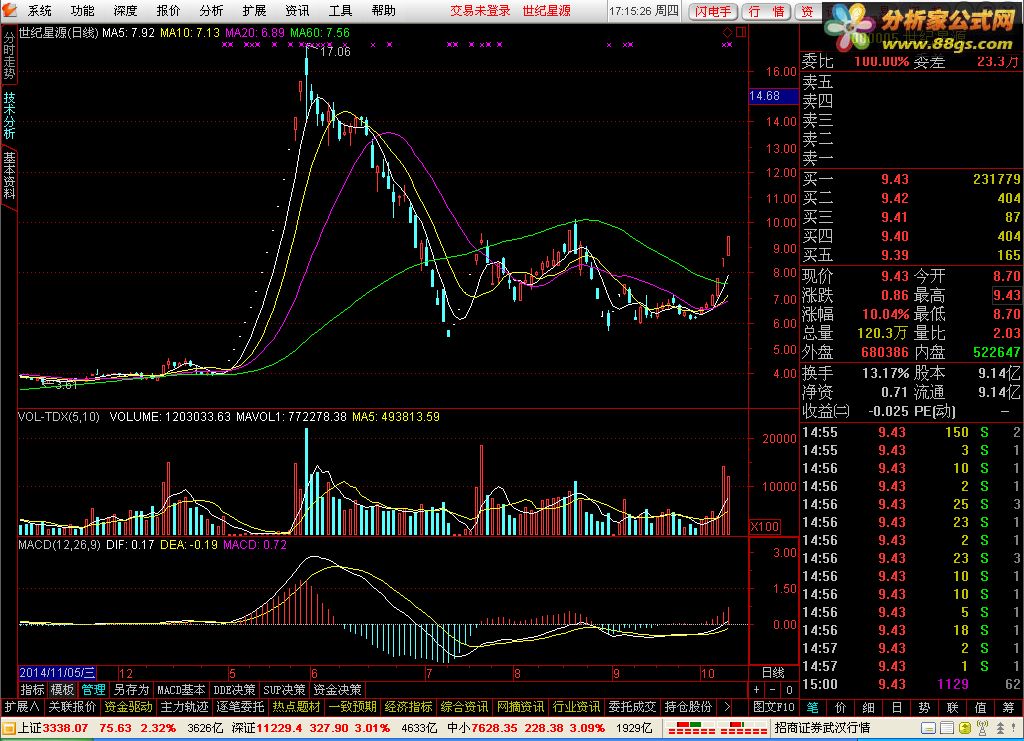The height and width of the screenshot is (741, 1024).
Task: Apply the DDE决策 template
Action: pyautogui.click(x=234, y=689)
